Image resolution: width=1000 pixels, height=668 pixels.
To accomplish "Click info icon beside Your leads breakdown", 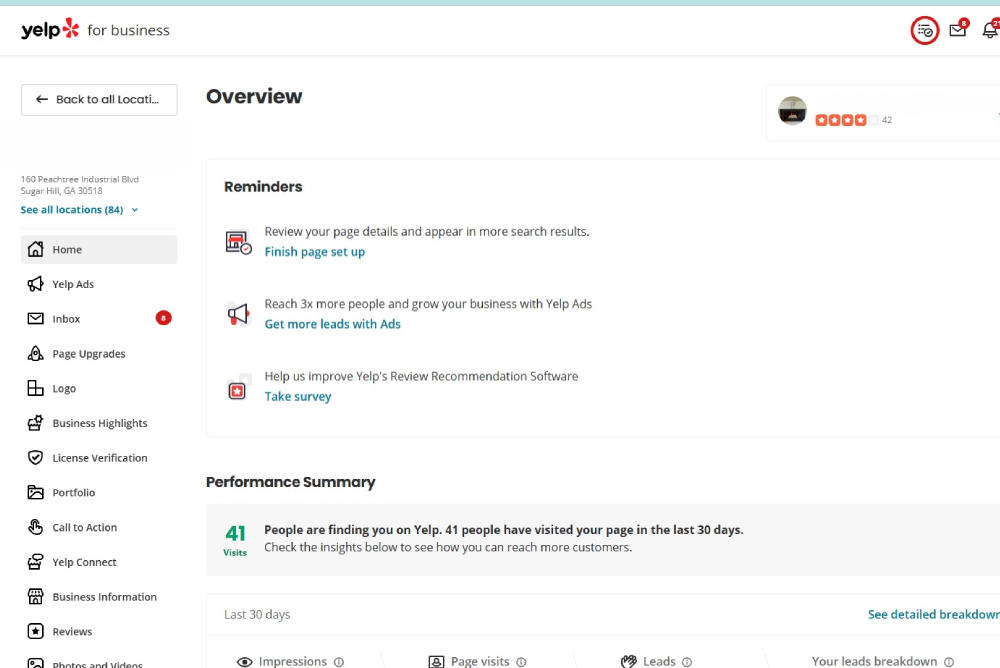I will [x=949, y=662].
